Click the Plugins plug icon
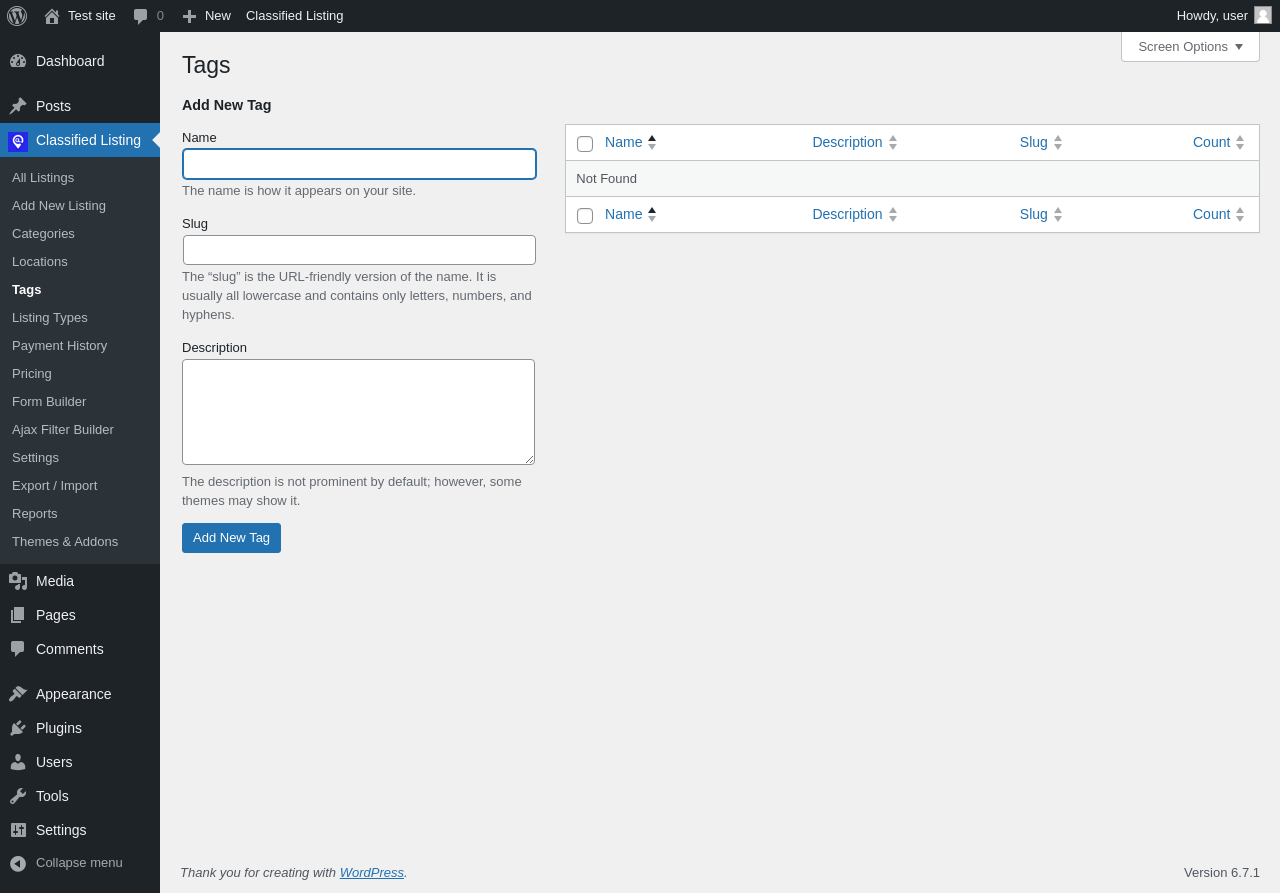This screenshot has height=893, width=1280. click(x=18, y=728)
